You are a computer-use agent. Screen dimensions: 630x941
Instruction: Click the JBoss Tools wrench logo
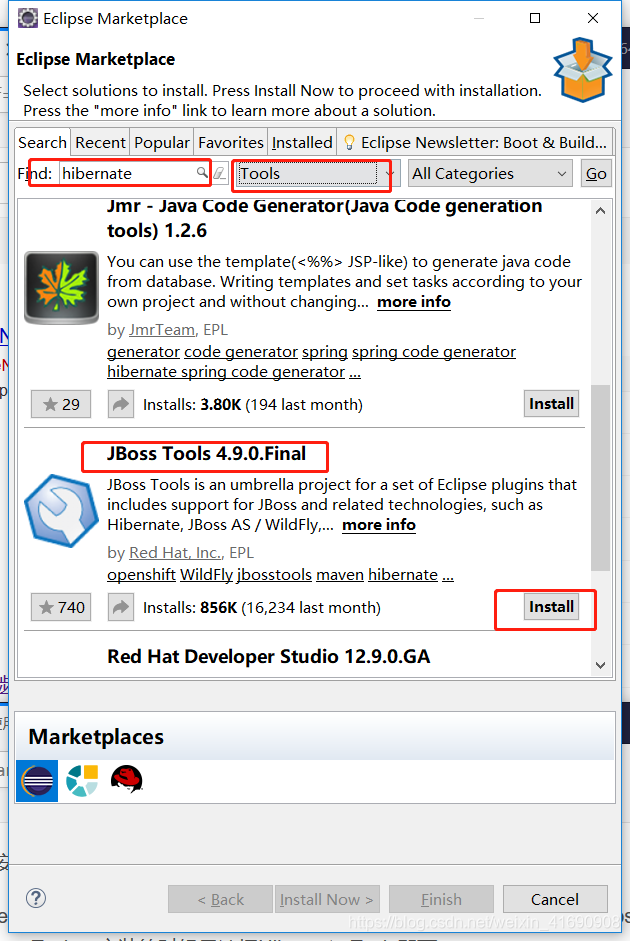[x=61, y=511]
